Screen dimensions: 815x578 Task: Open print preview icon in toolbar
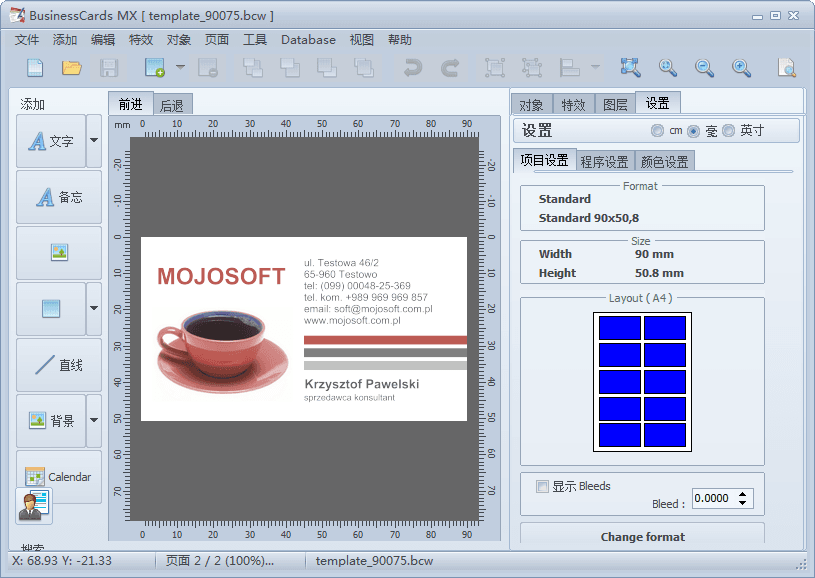[x=787, y=68]
